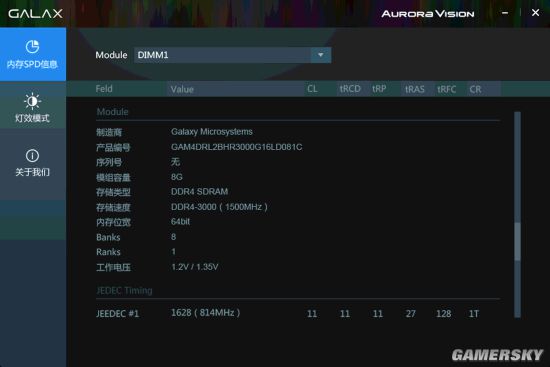Image resolution: width=550 pixels, height=367 pixels.
Task: Click the CL column header
Action: pos(313,89)
